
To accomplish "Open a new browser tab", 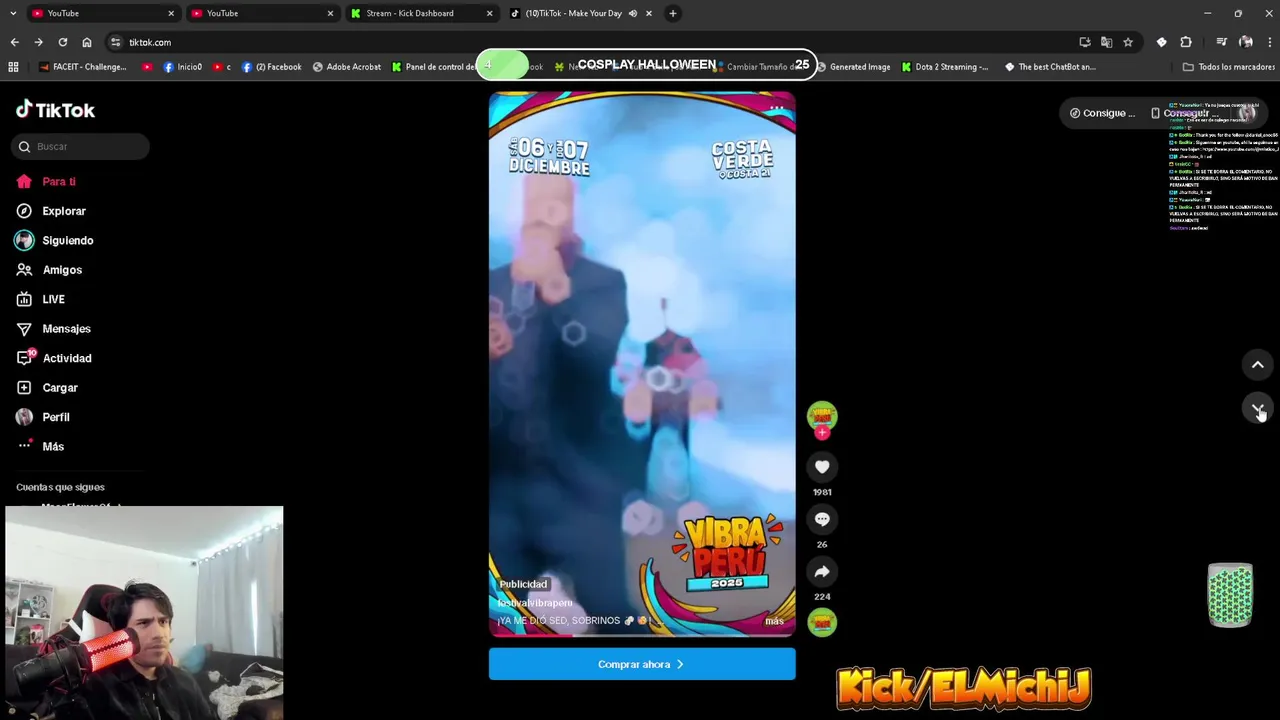I will pyautogui.click(x=673, y=13).
